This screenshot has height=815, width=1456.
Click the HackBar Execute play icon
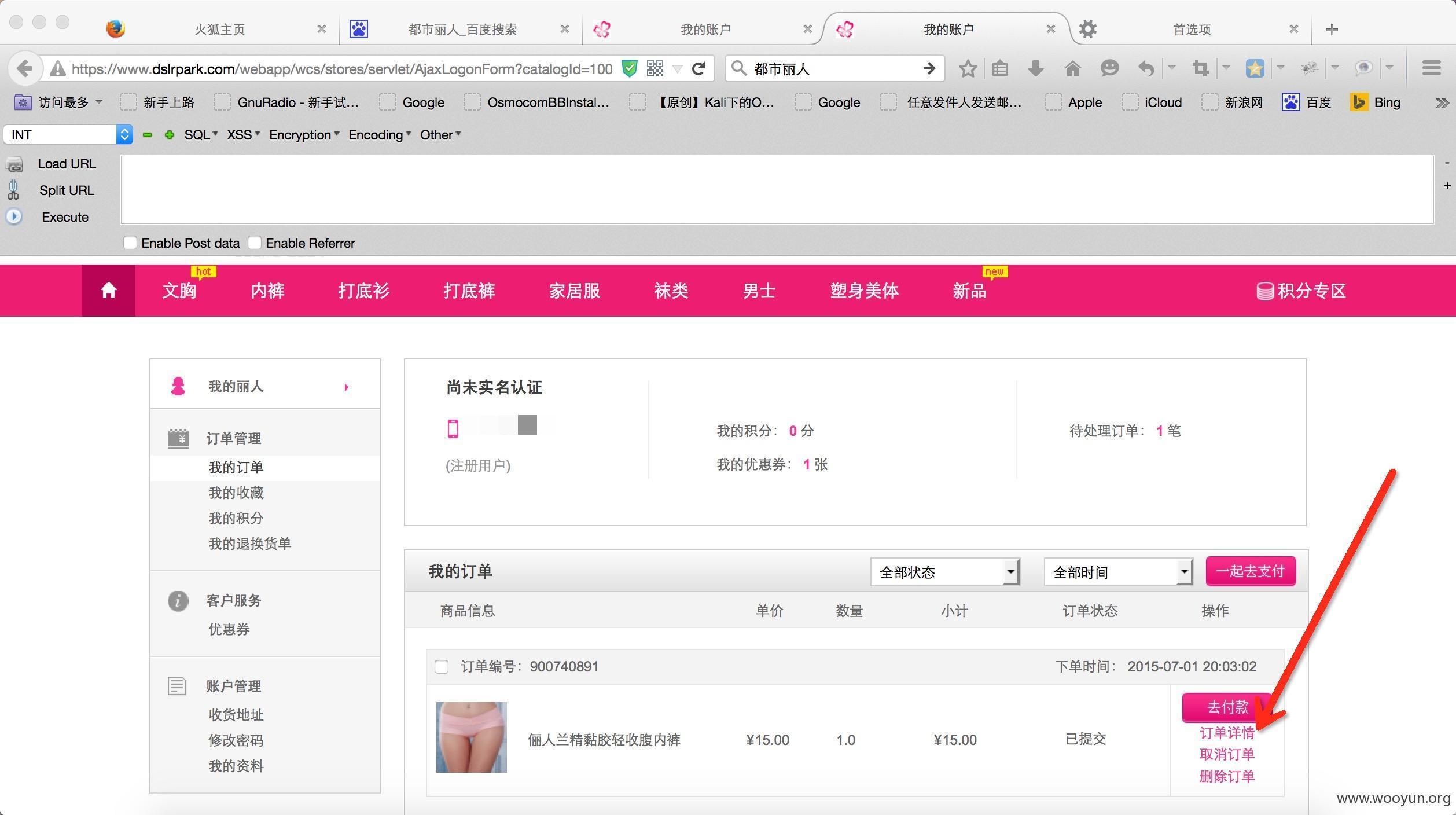click(x=14, y=217)
